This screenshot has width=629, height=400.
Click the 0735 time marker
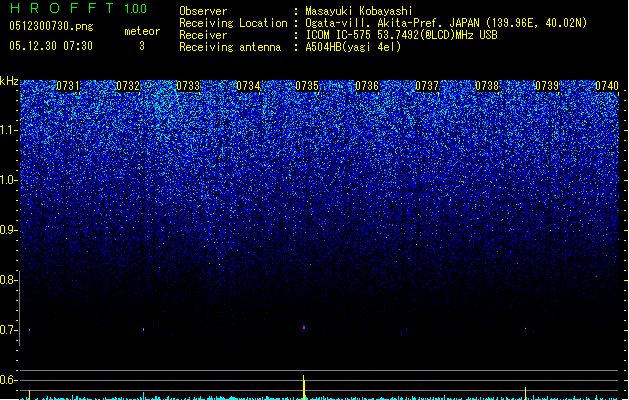[307, 86]
